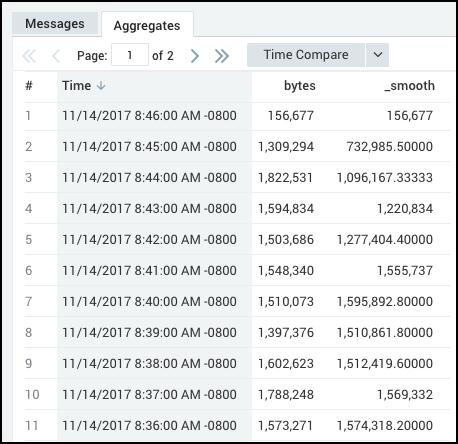Select the bytes value 1,309,294
Screen dimensions: 458x444
[x=286, y=147]
